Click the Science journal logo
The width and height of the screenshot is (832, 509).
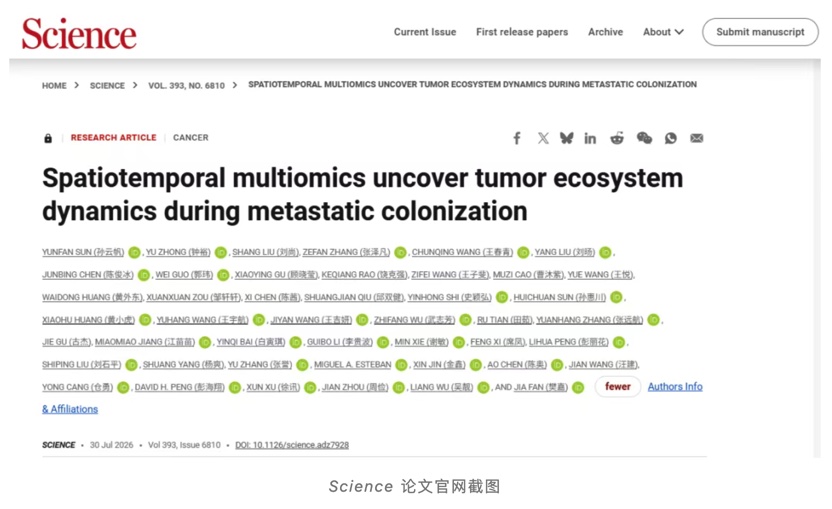pos(79,33)
